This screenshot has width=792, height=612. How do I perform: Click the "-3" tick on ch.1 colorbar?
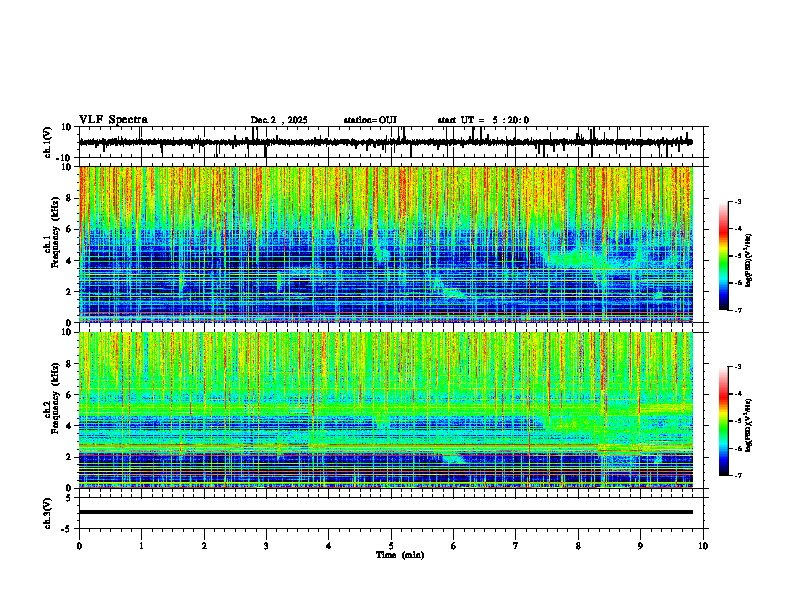(737, 202)
